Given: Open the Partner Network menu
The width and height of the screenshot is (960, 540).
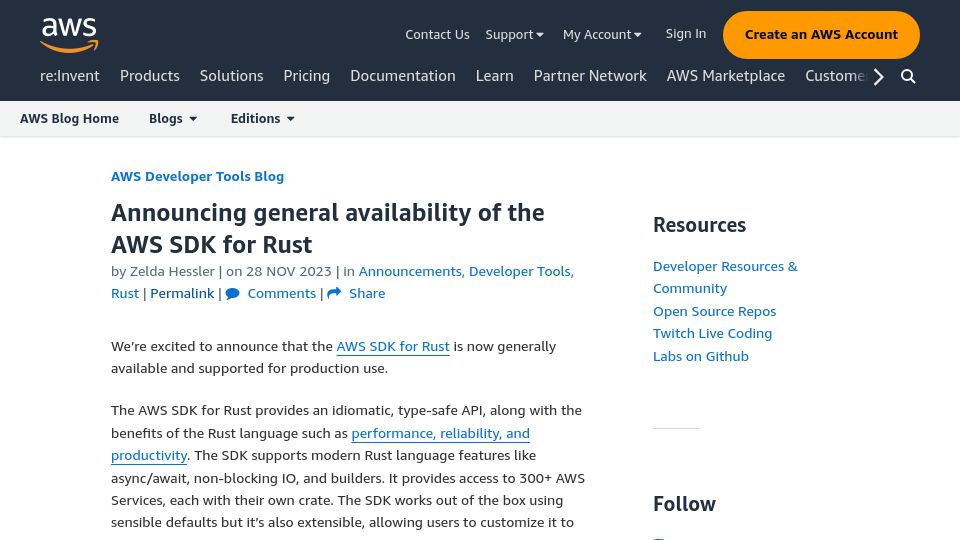Looking at the screenshot, I should (x=590, y=76).
